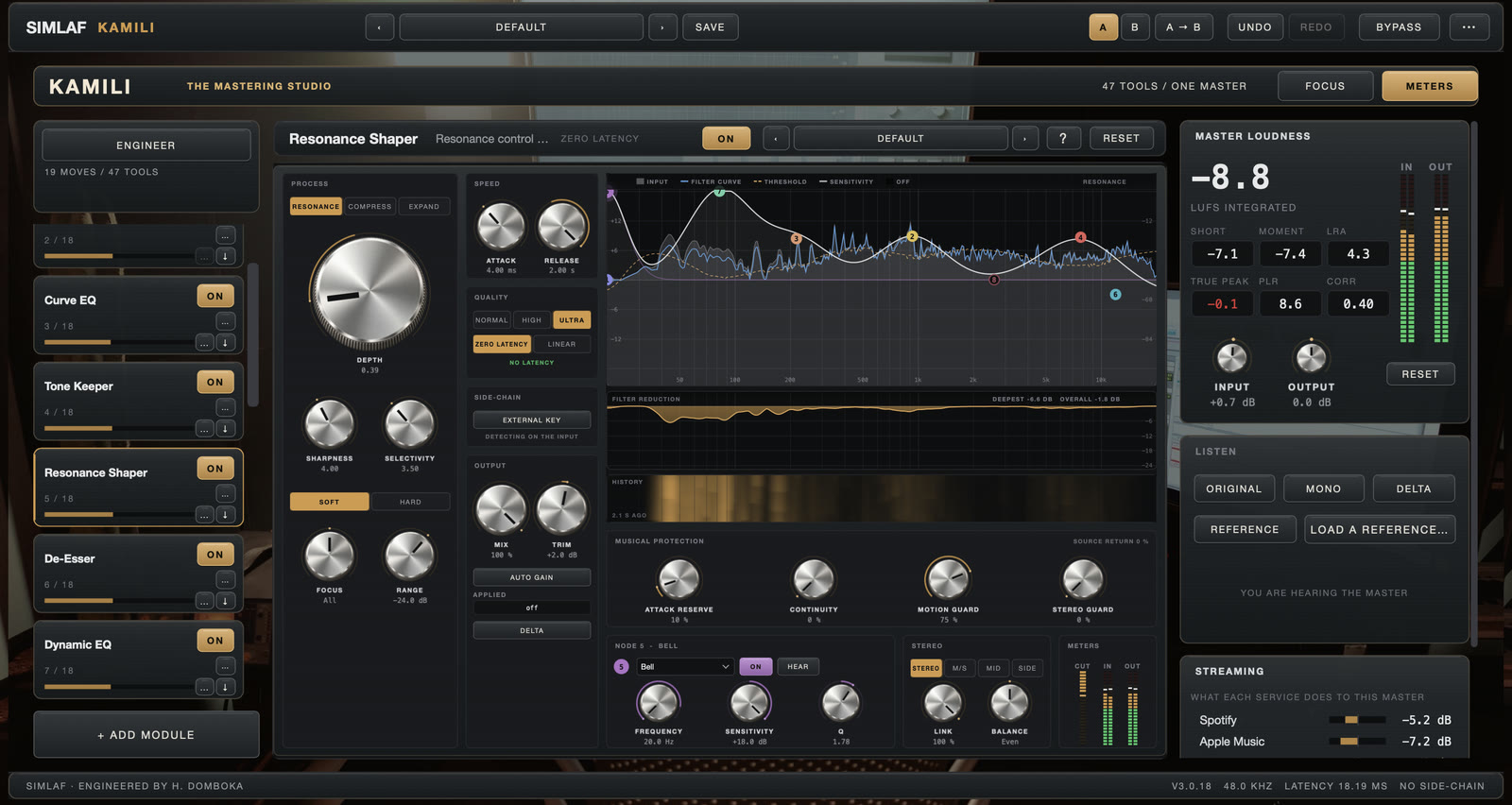Go to the previous global preset
1512x805 pixels.
[x=379, y=27]
